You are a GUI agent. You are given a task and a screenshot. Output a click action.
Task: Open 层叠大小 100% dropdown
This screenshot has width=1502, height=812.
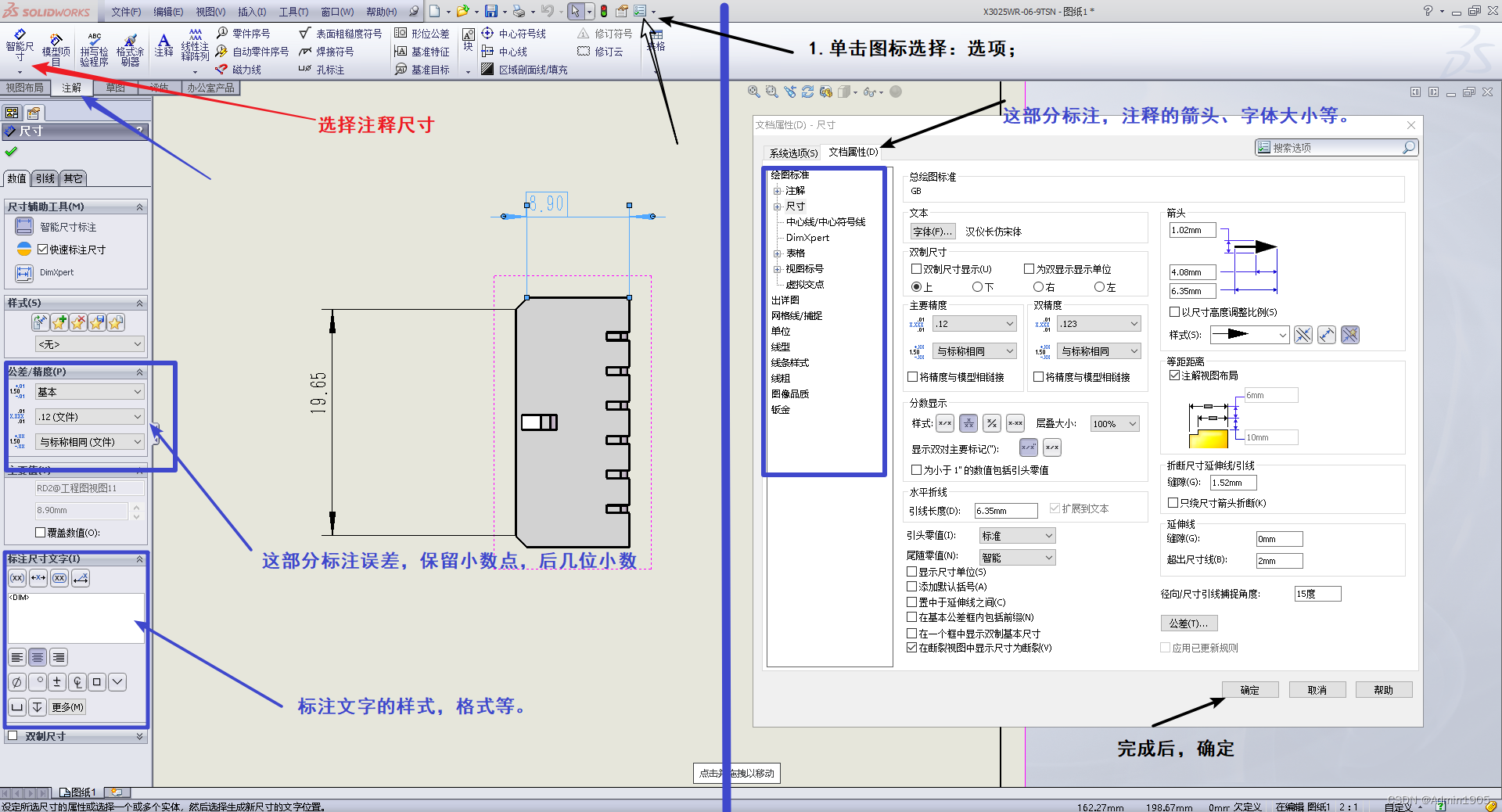(1115, 423)
